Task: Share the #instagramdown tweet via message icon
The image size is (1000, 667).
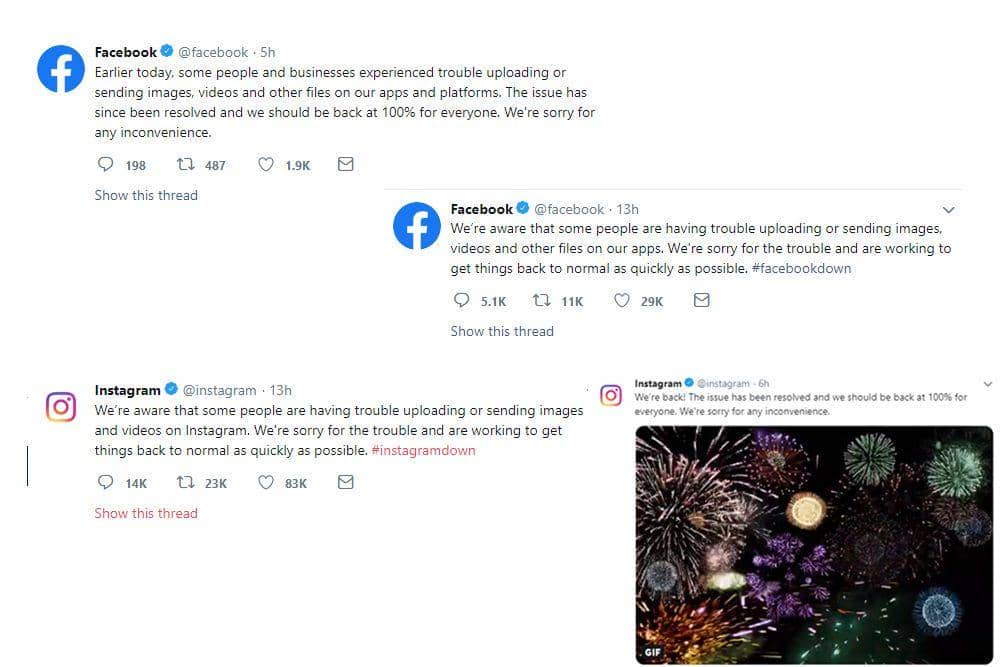Action: pos(346,482)
